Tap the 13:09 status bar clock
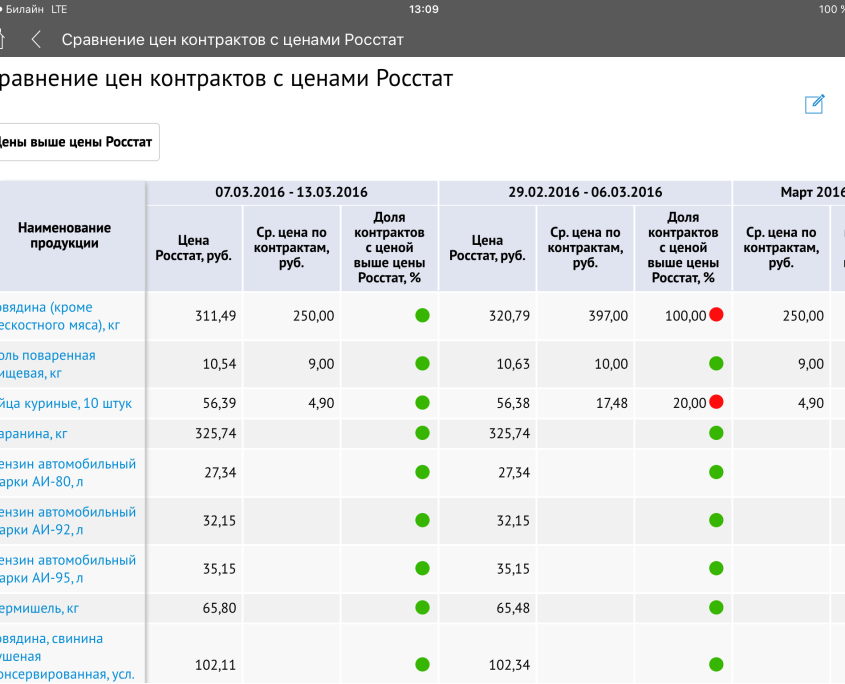The image size is (845, 684). tap(424, 9)
